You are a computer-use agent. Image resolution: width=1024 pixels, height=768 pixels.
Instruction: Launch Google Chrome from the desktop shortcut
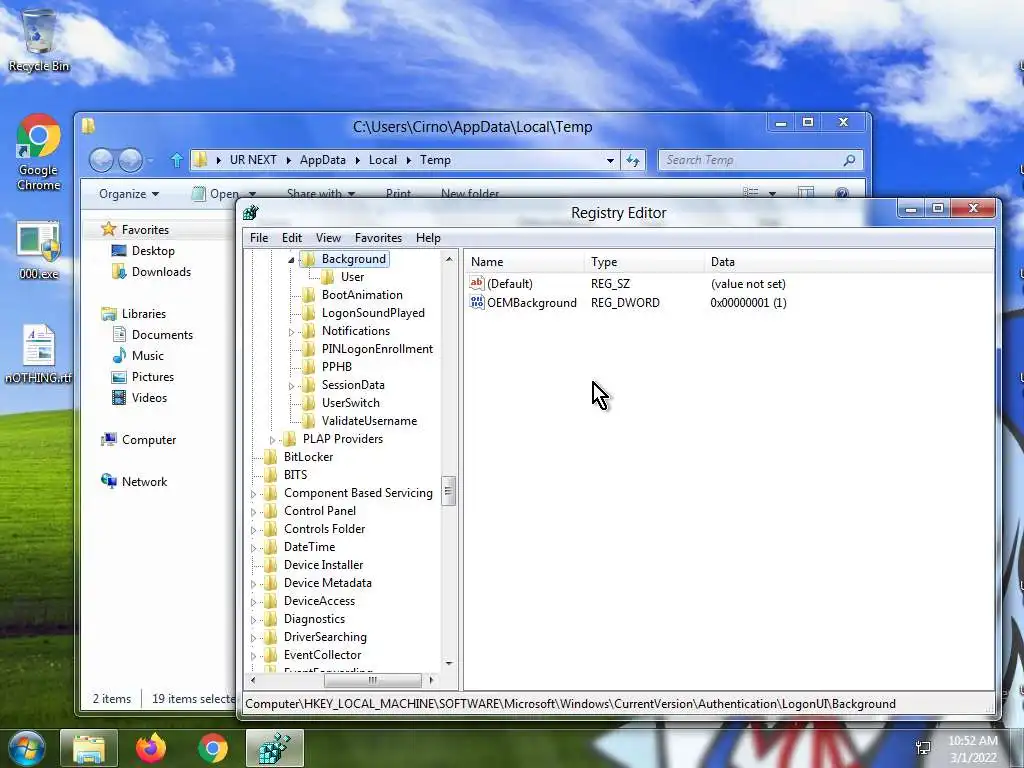tap(39, 152)
